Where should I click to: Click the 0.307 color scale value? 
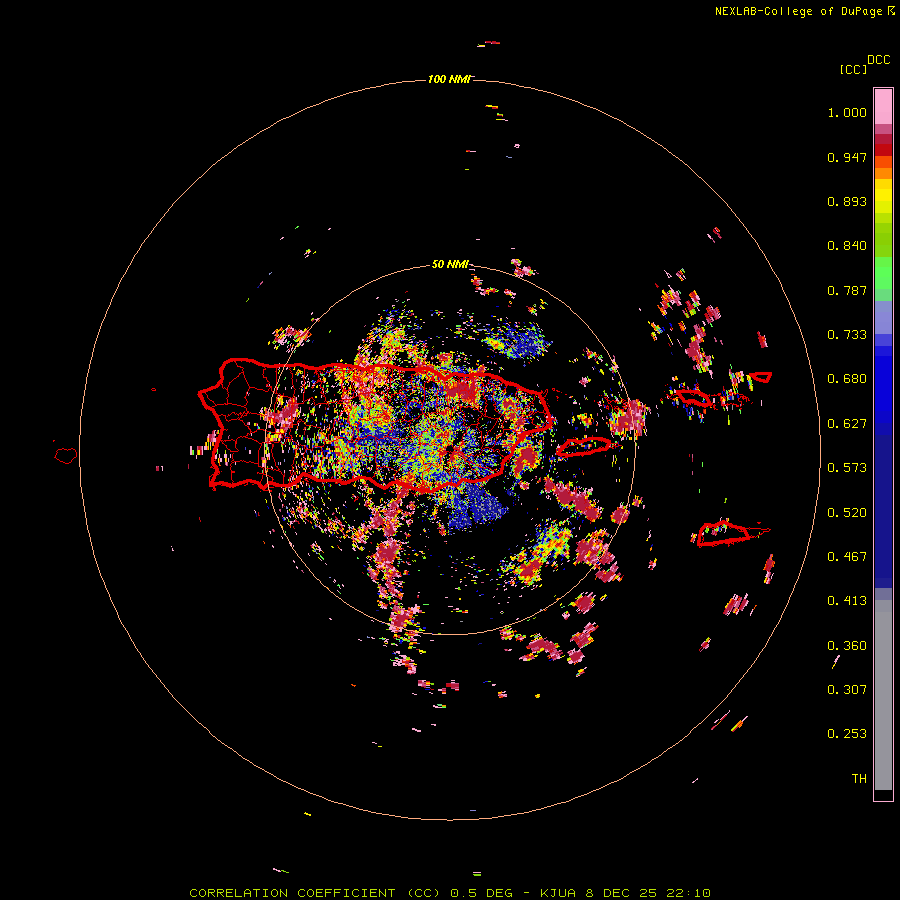tap(847, 690)
